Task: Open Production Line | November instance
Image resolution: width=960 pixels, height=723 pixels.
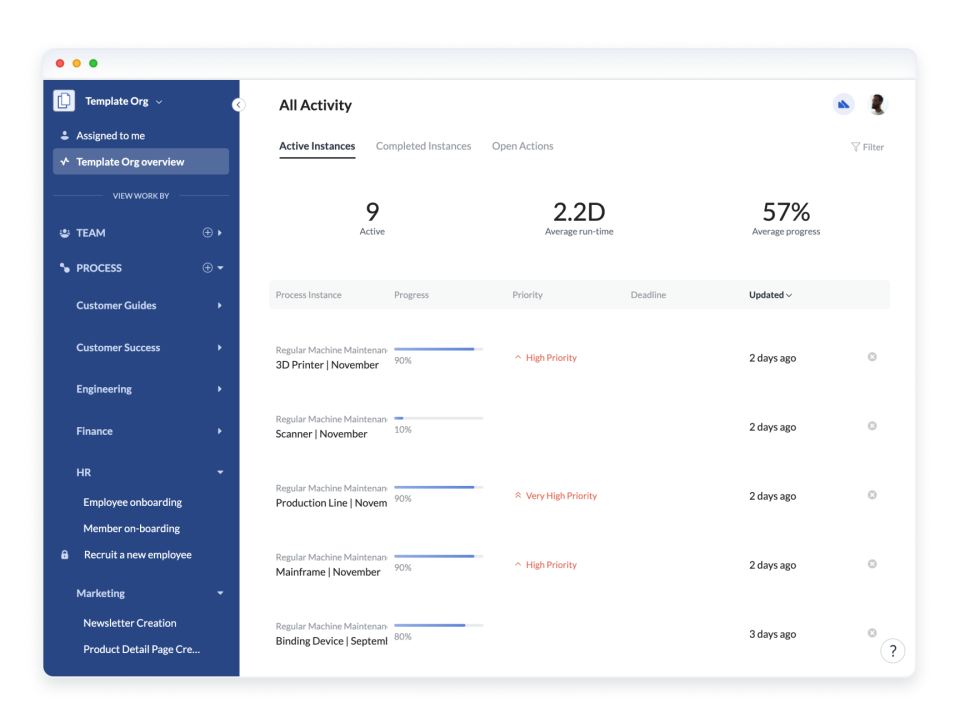Action: pyautogui.click(x=331, y=503)
